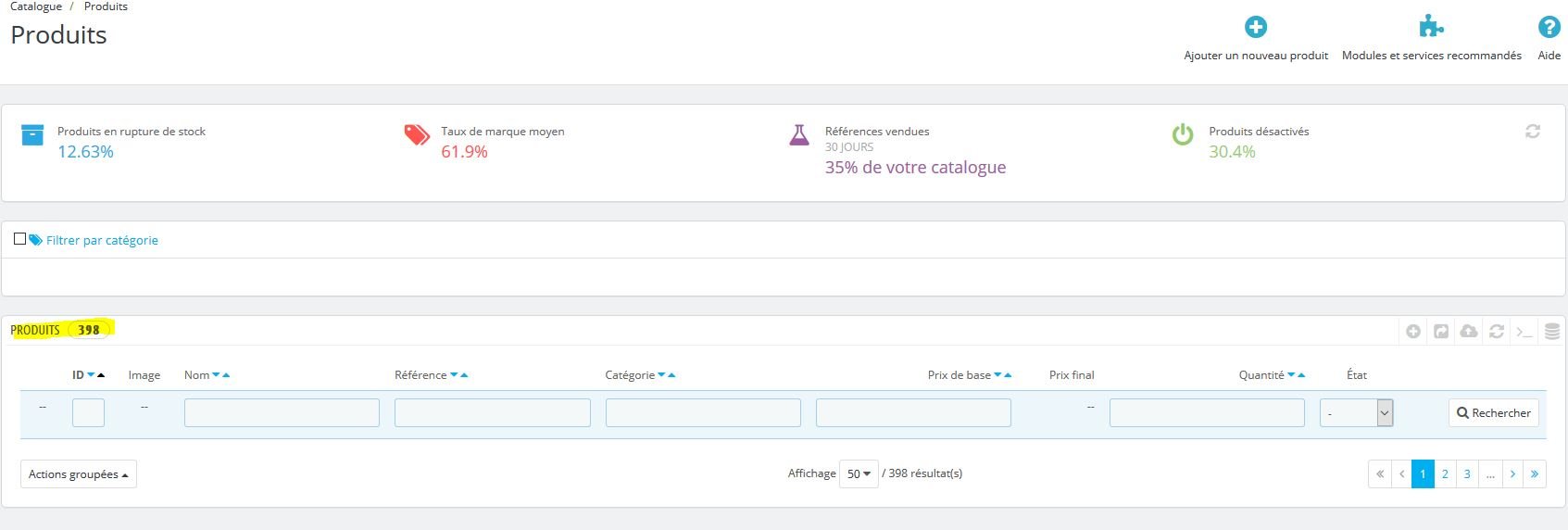
Task: Click the import cloud icon in products toolbar
Action: click(x=1469, y=331)
